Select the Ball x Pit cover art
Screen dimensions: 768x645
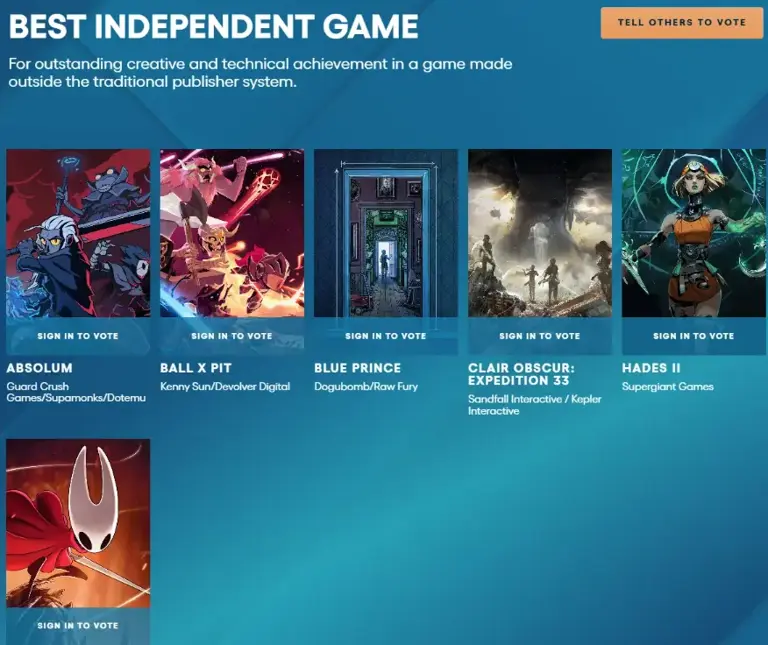[x=232, y=233]
